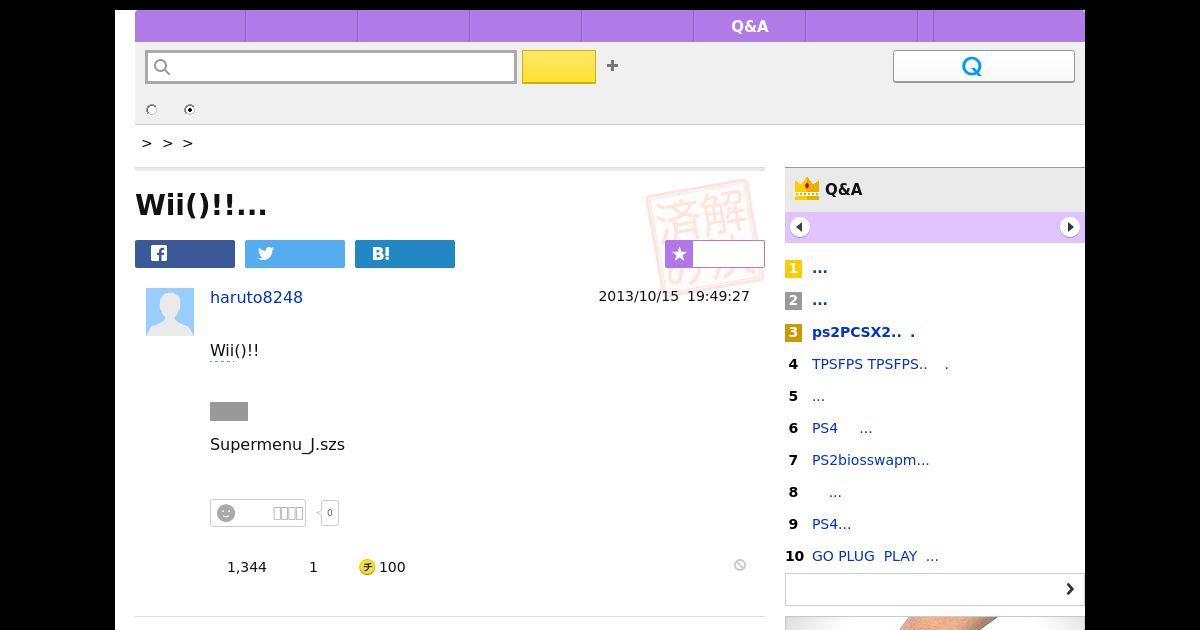
Task: Open ranking item 6 PS4 link
Action: click(x=842, y=428)
